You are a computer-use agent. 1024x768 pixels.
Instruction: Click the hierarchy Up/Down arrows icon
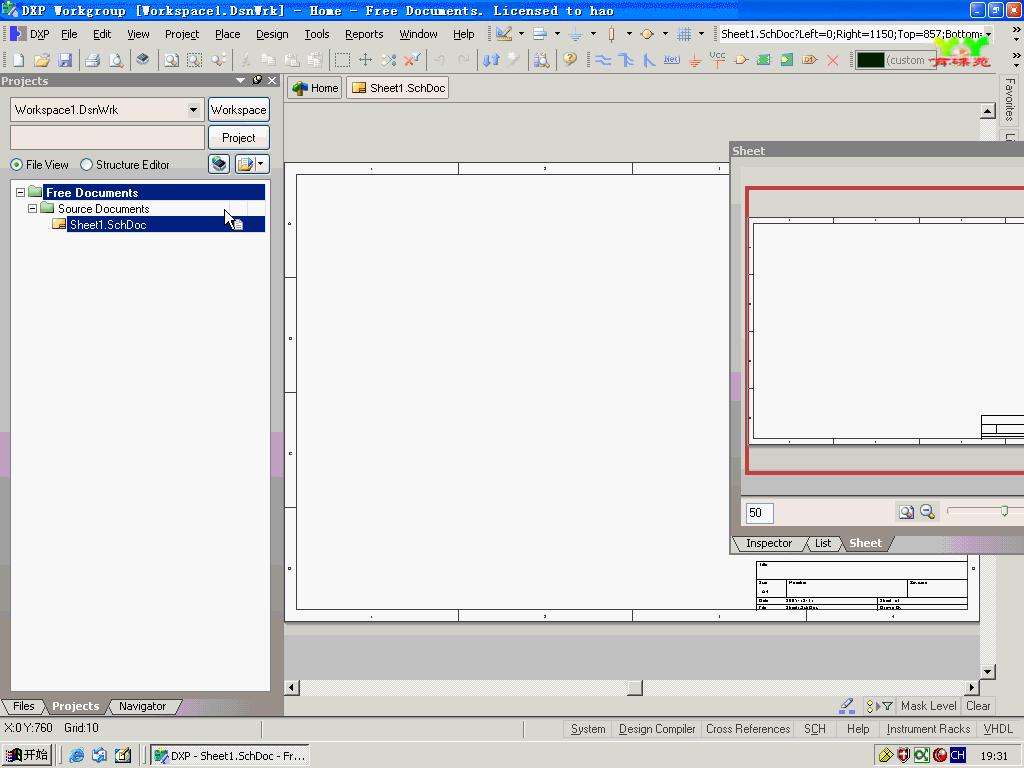491,60
